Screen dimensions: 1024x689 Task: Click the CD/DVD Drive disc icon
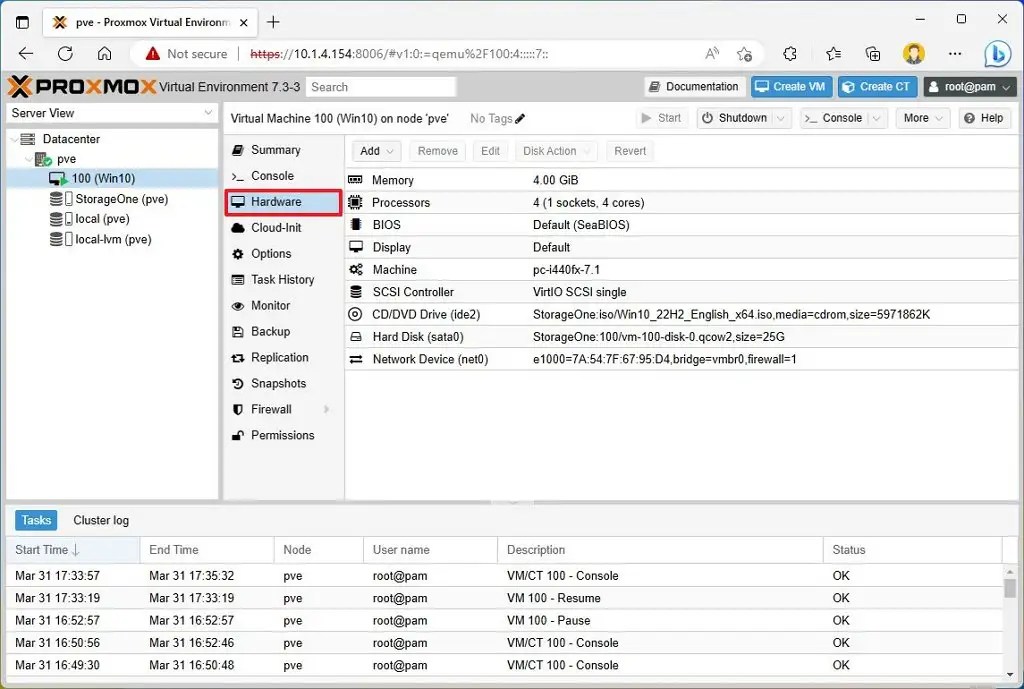[357, 313]
